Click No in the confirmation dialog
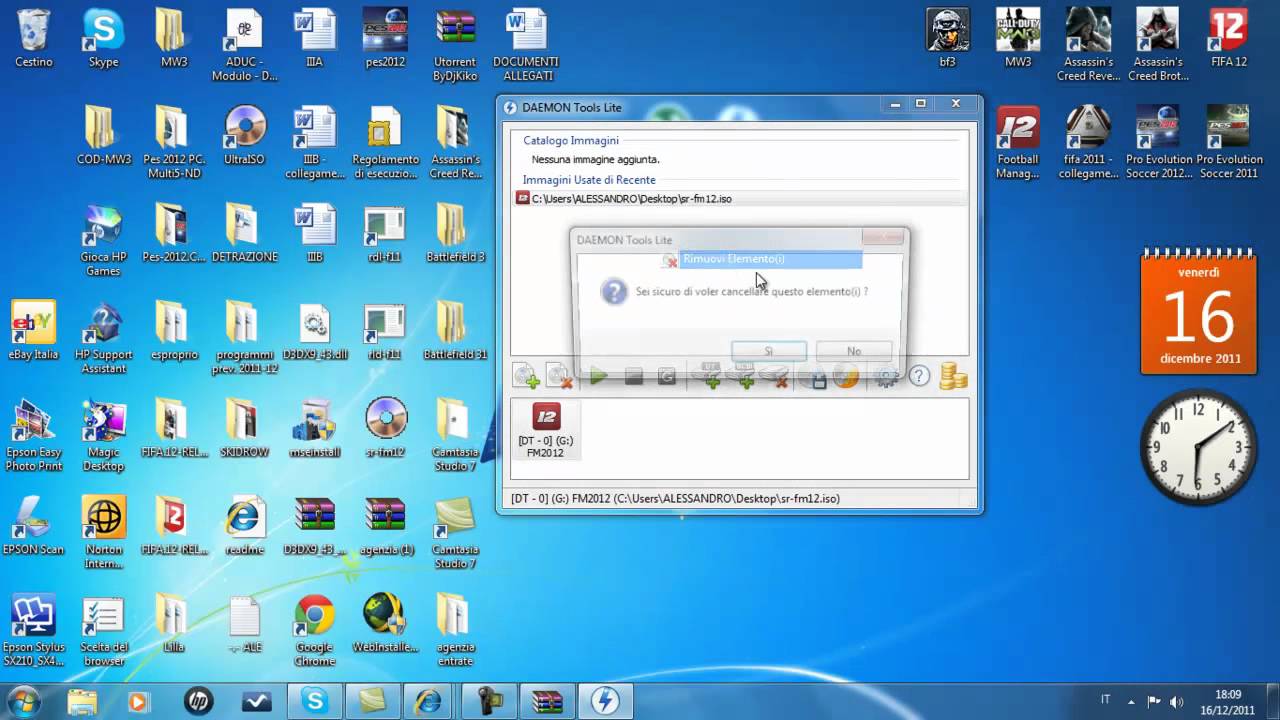This screenshot has height=720, width=1280. pyautogui.click(x=853, y=351)
